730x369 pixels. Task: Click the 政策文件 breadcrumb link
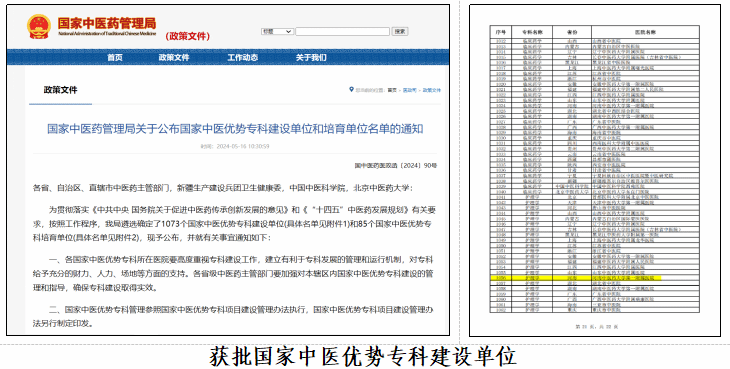coord(432,90)
